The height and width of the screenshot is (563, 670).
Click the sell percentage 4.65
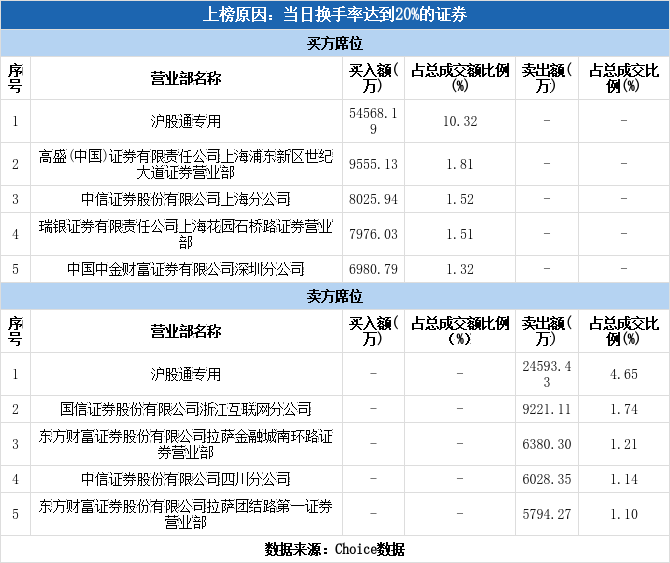pyautogui.click(x=624, y=374)
